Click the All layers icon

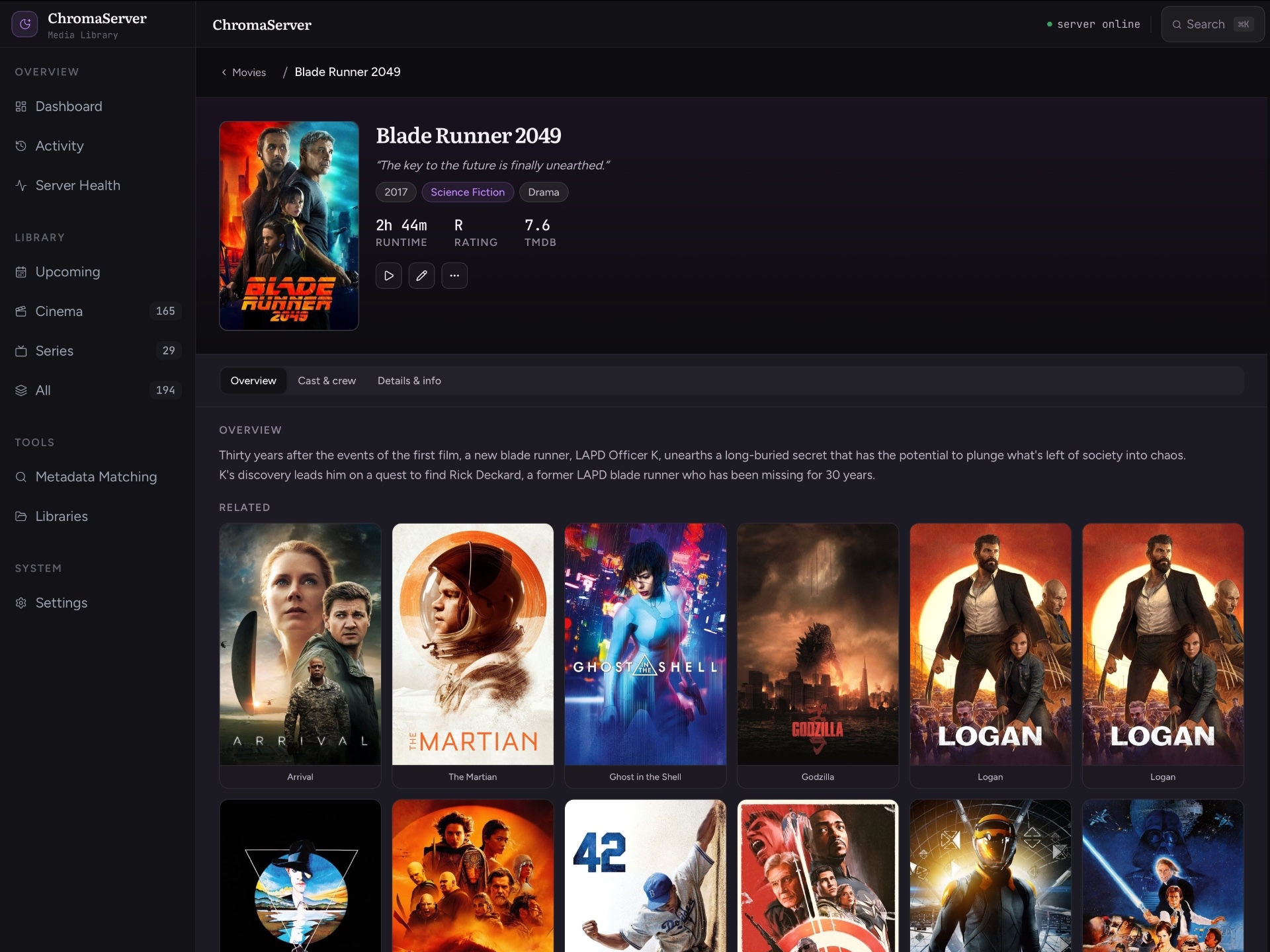coord(21,391)
